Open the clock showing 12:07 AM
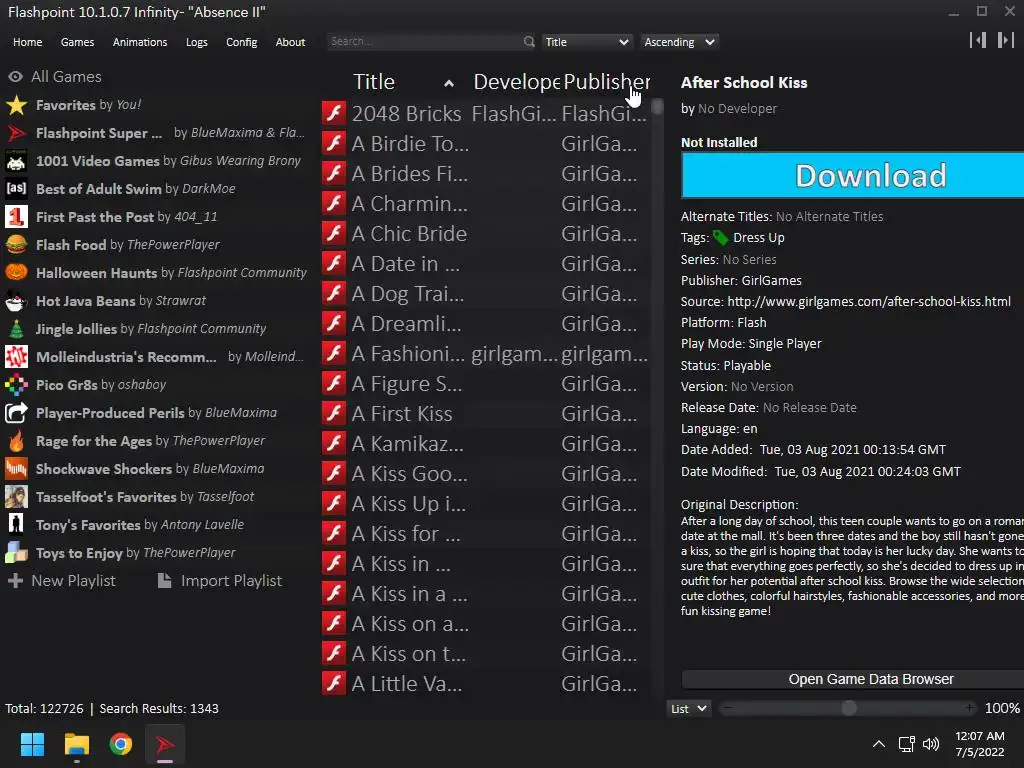This screenshot has height=768, width=1024. click(980, 744)
